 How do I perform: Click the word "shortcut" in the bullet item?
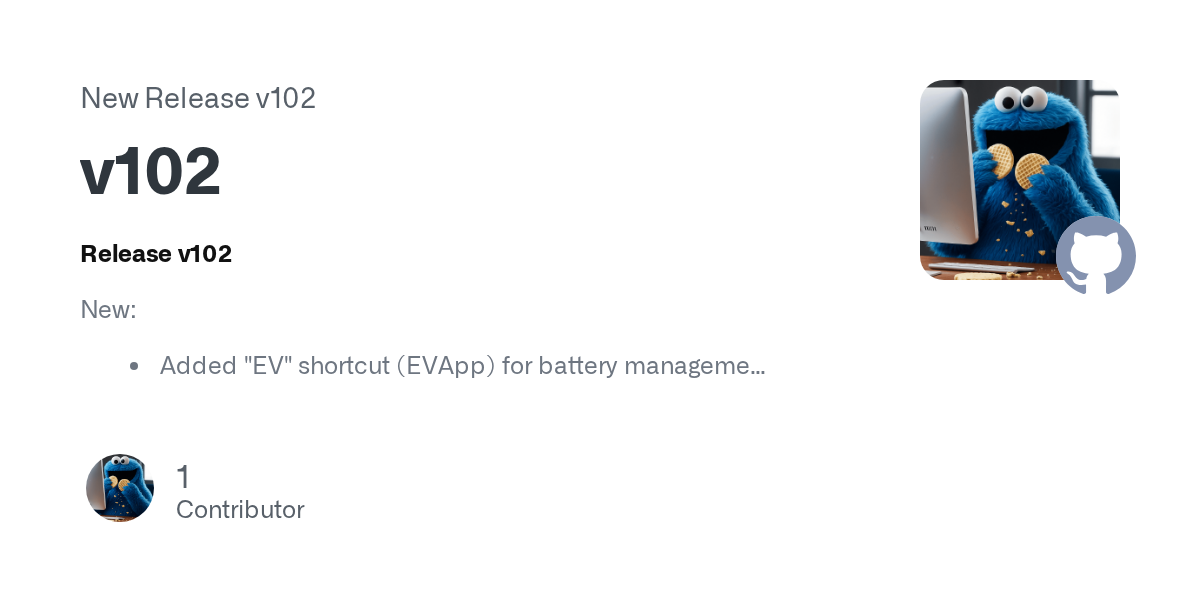click(343, 366)
